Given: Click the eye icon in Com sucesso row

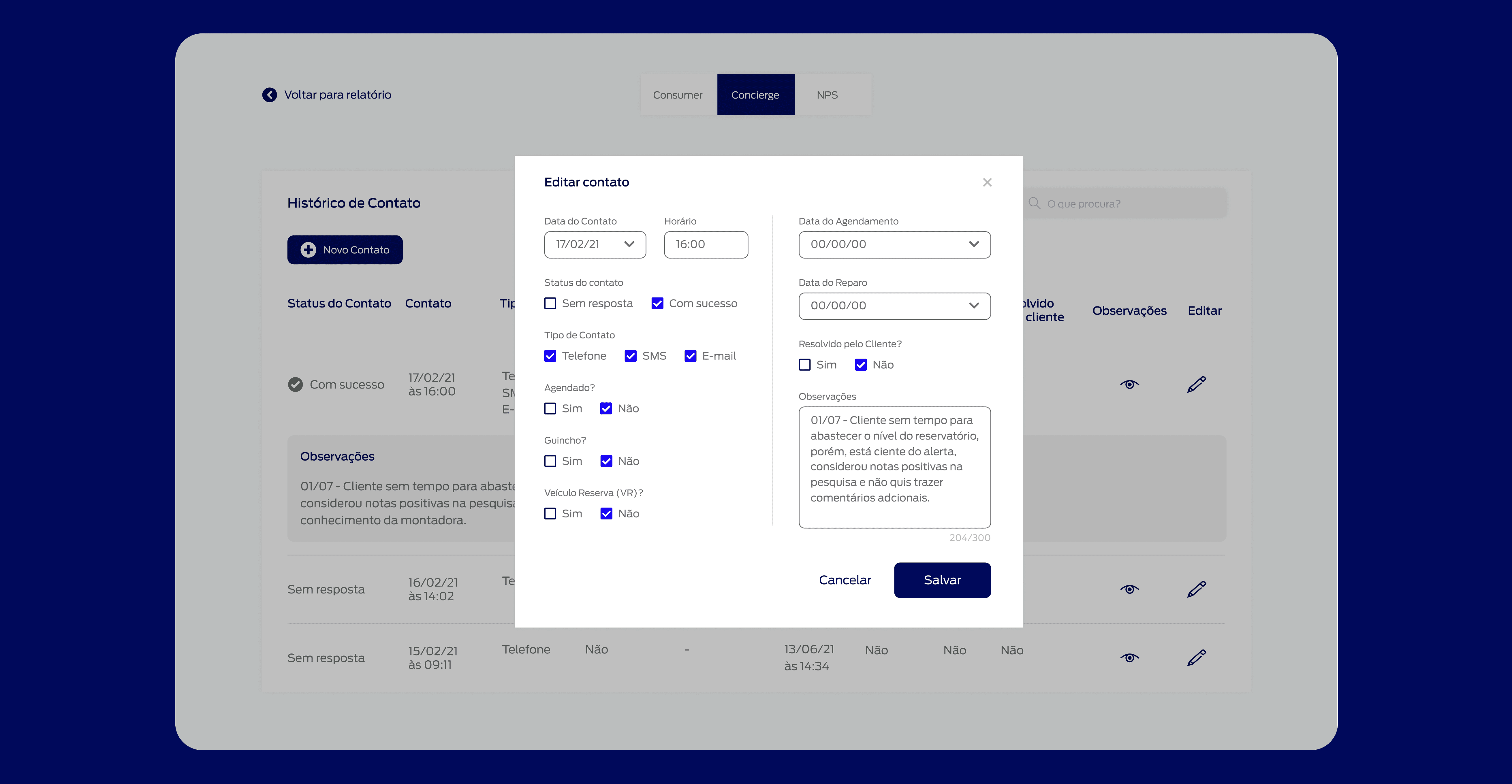Looking at the screenshot, I should coord(1129,385).
